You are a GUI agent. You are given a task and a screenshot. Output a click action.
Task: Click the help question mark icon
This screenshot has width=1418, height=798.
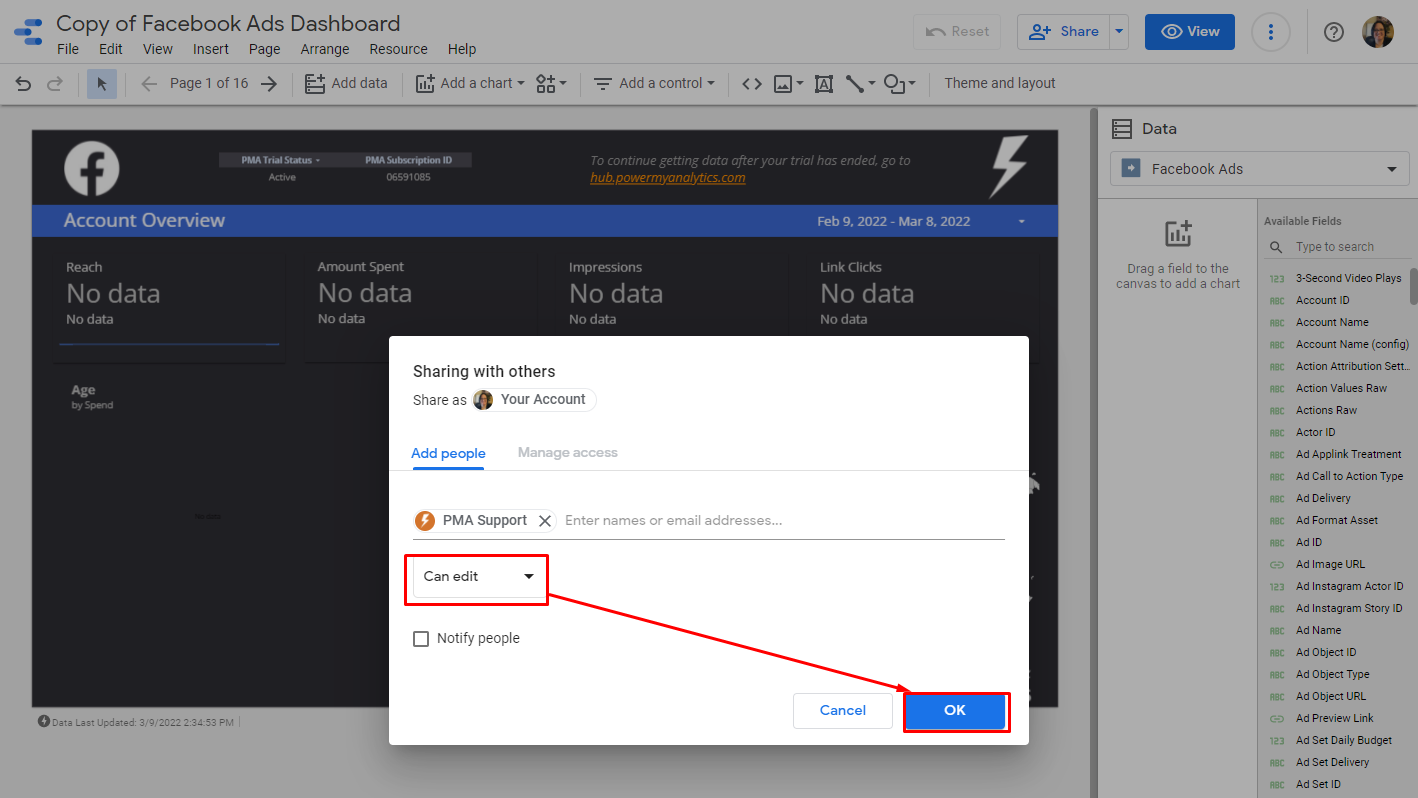coord(1333,32)
